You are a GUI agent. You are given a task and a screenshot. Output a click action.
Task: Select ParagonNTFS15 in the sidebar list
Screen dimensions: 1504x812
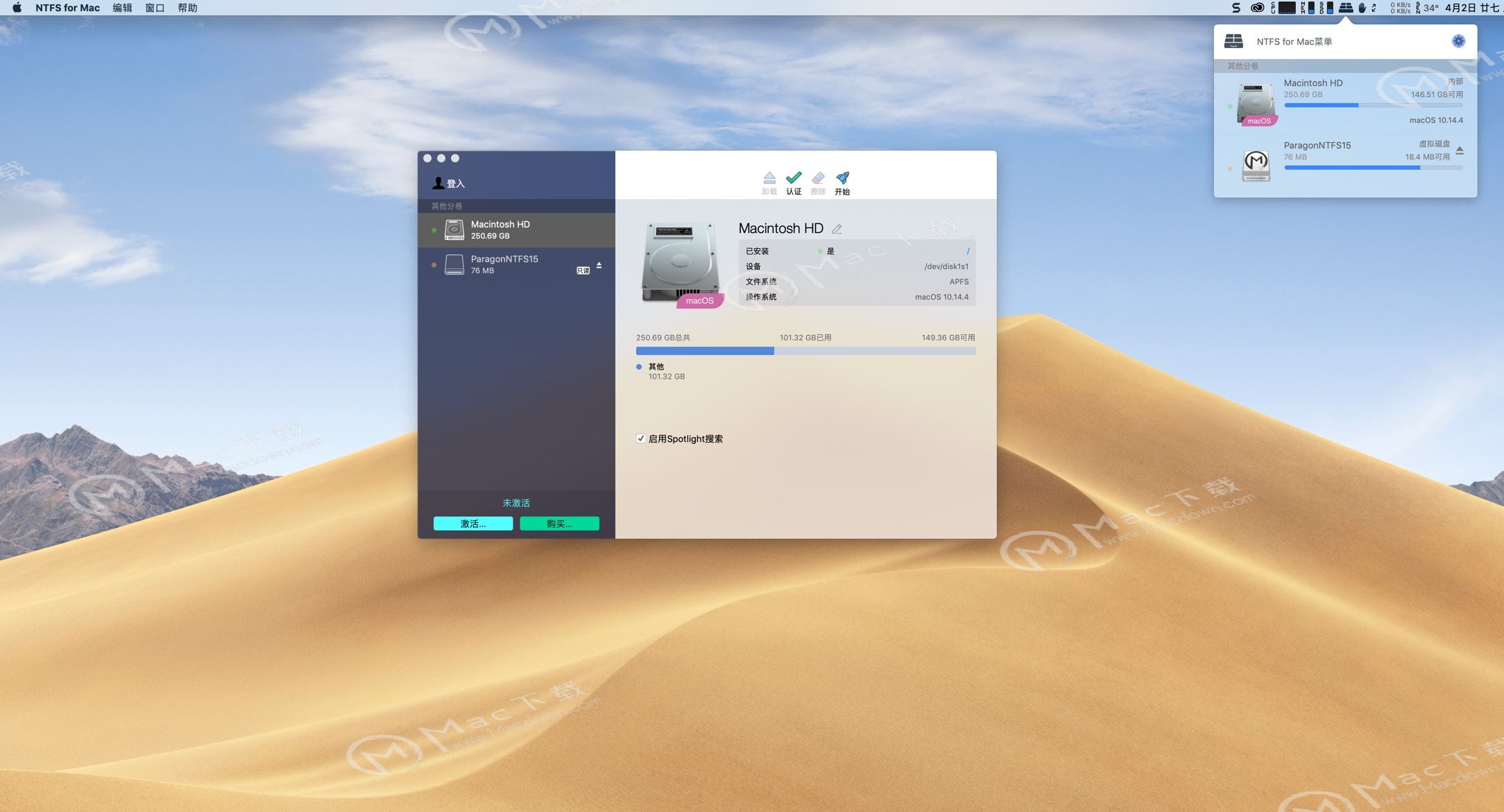pos(516,264)
